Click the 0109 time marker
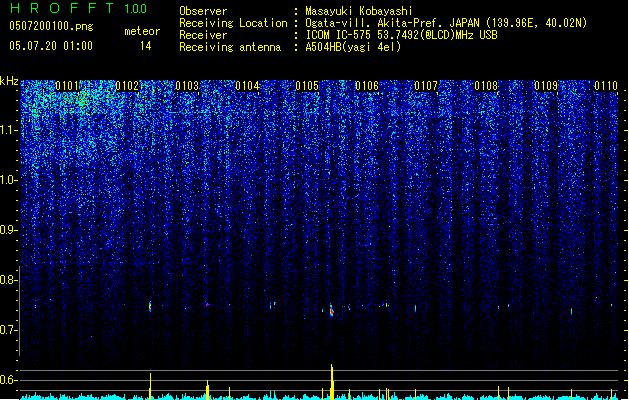 coord(546,86)
